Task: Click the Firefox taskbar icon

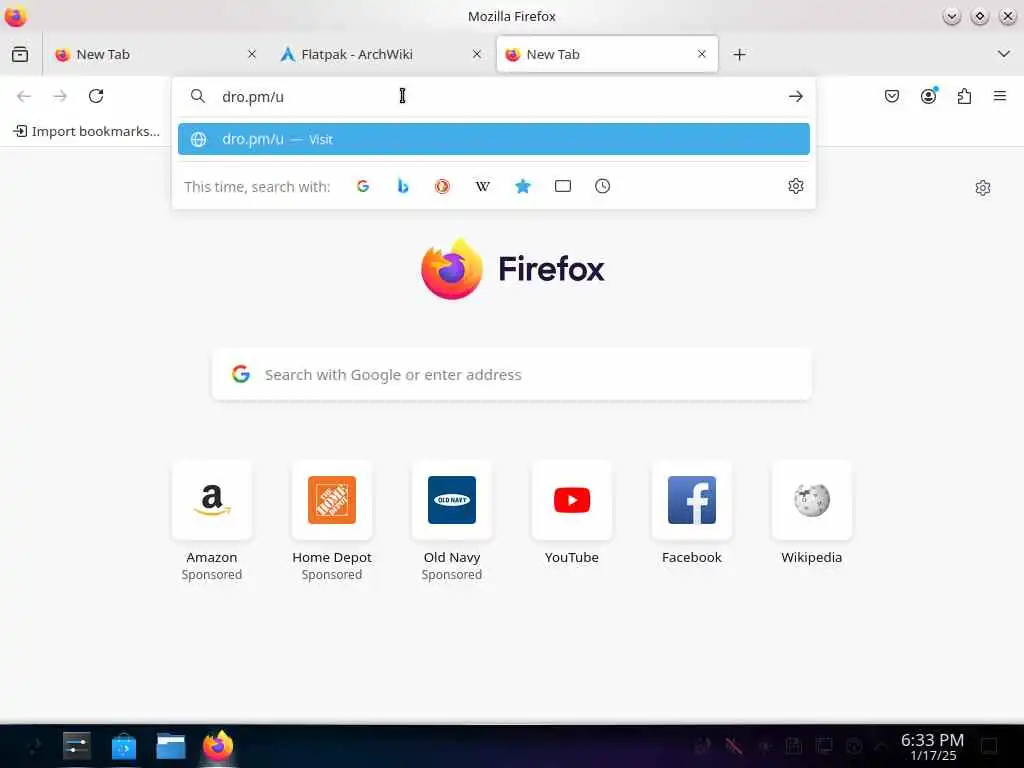Action: 217,746
